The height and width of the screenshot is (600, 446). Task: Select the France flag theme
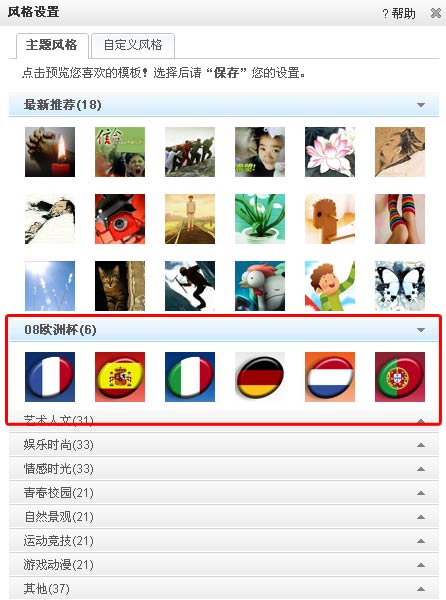click(x=50, y=377)
